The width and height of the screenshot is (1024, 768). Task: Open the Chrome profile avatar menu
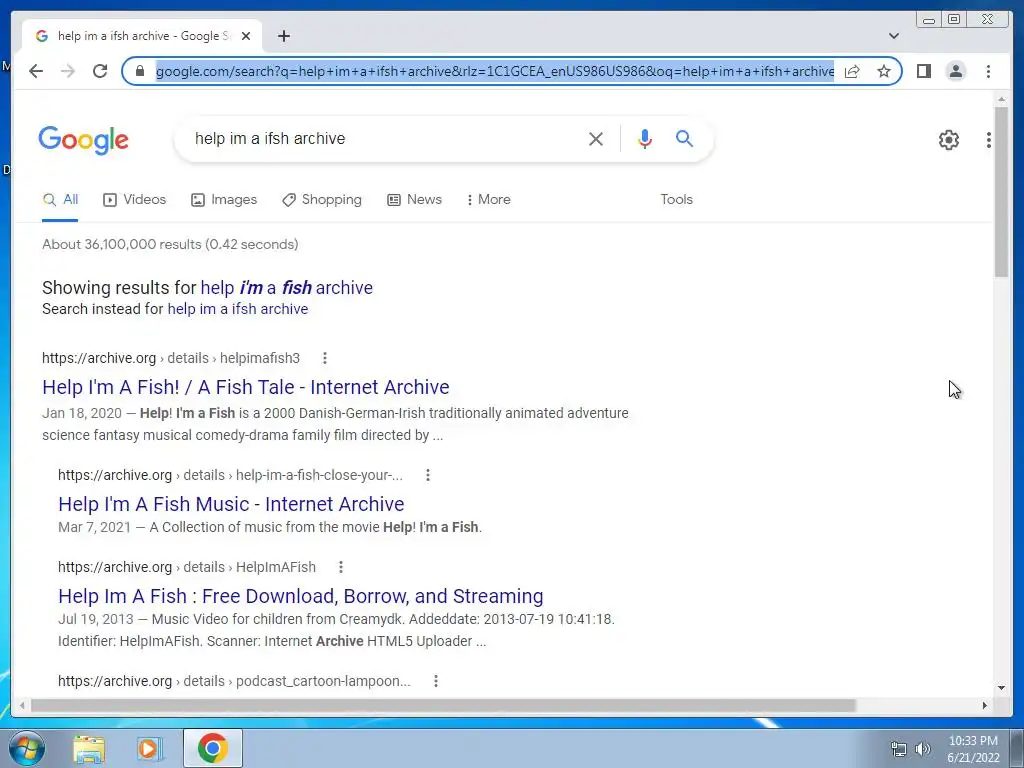(955, 71)
